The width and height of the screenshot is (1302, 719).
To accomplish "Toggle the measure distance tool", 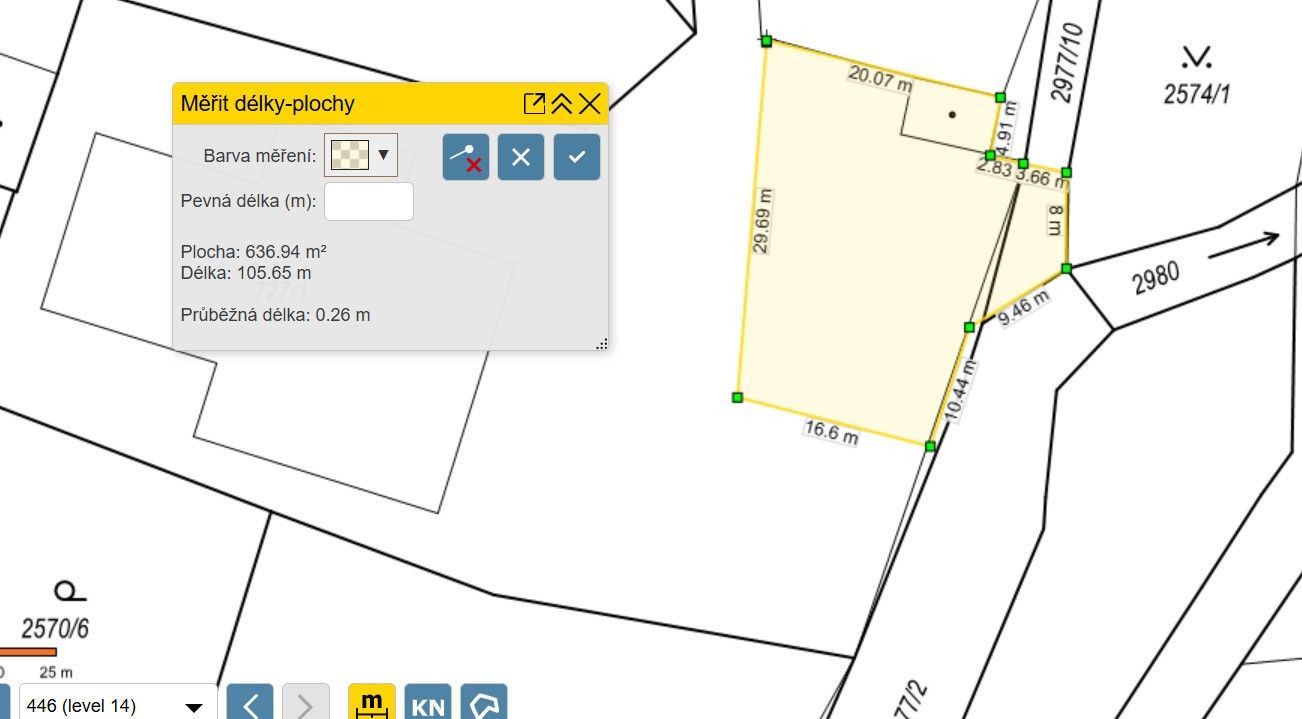I will pyautogui.click(x=372, y=703).
